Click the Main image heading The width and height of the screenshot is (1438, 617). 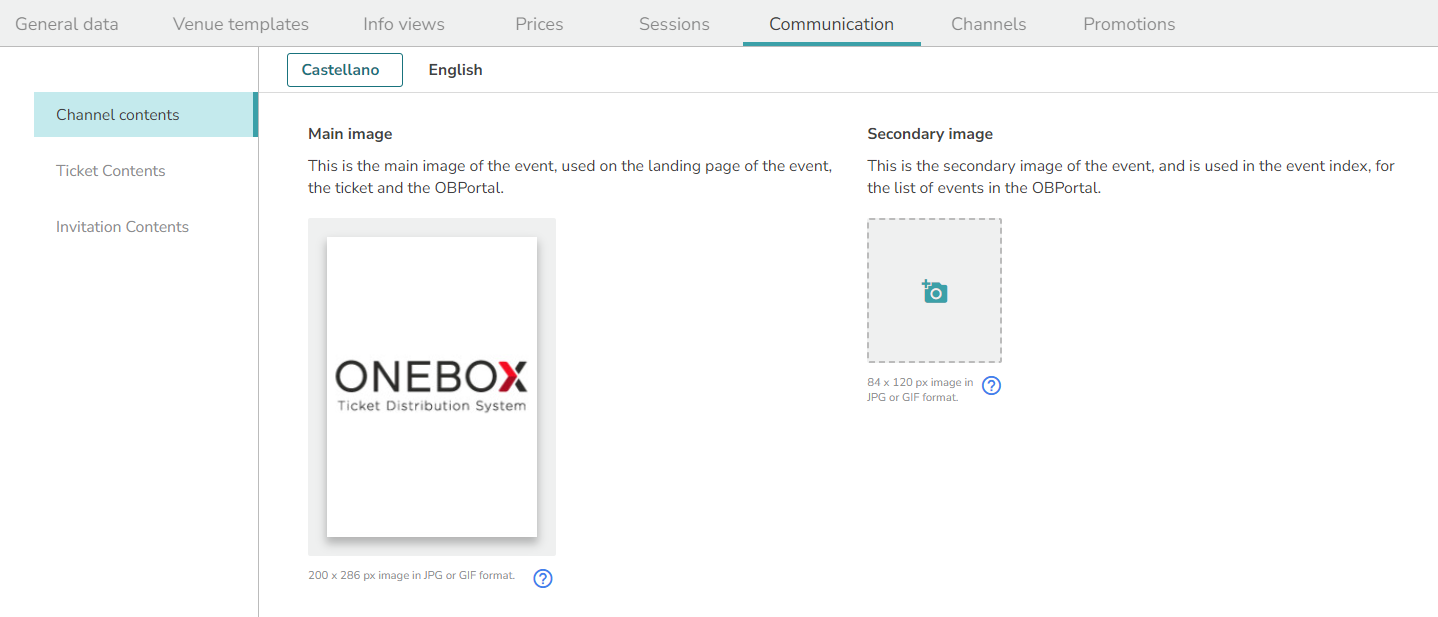pyautogui.click(x=350, y=134)
